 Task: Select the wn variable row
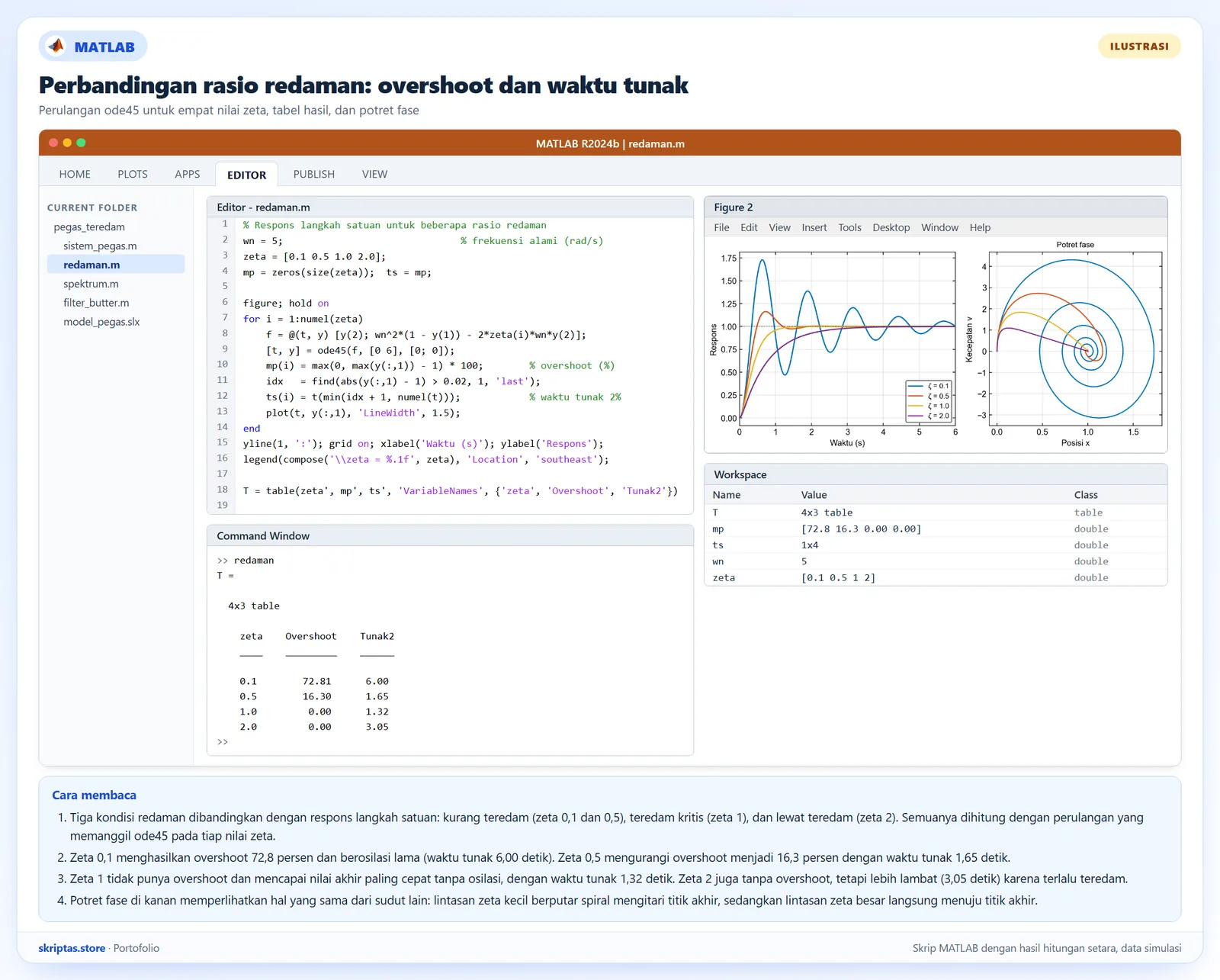(936, 561)
